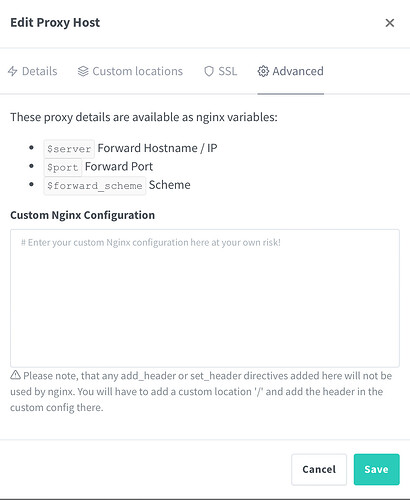410x500 pixels.
Task: Click the gear icon beside Advanced
Action: 263,71
